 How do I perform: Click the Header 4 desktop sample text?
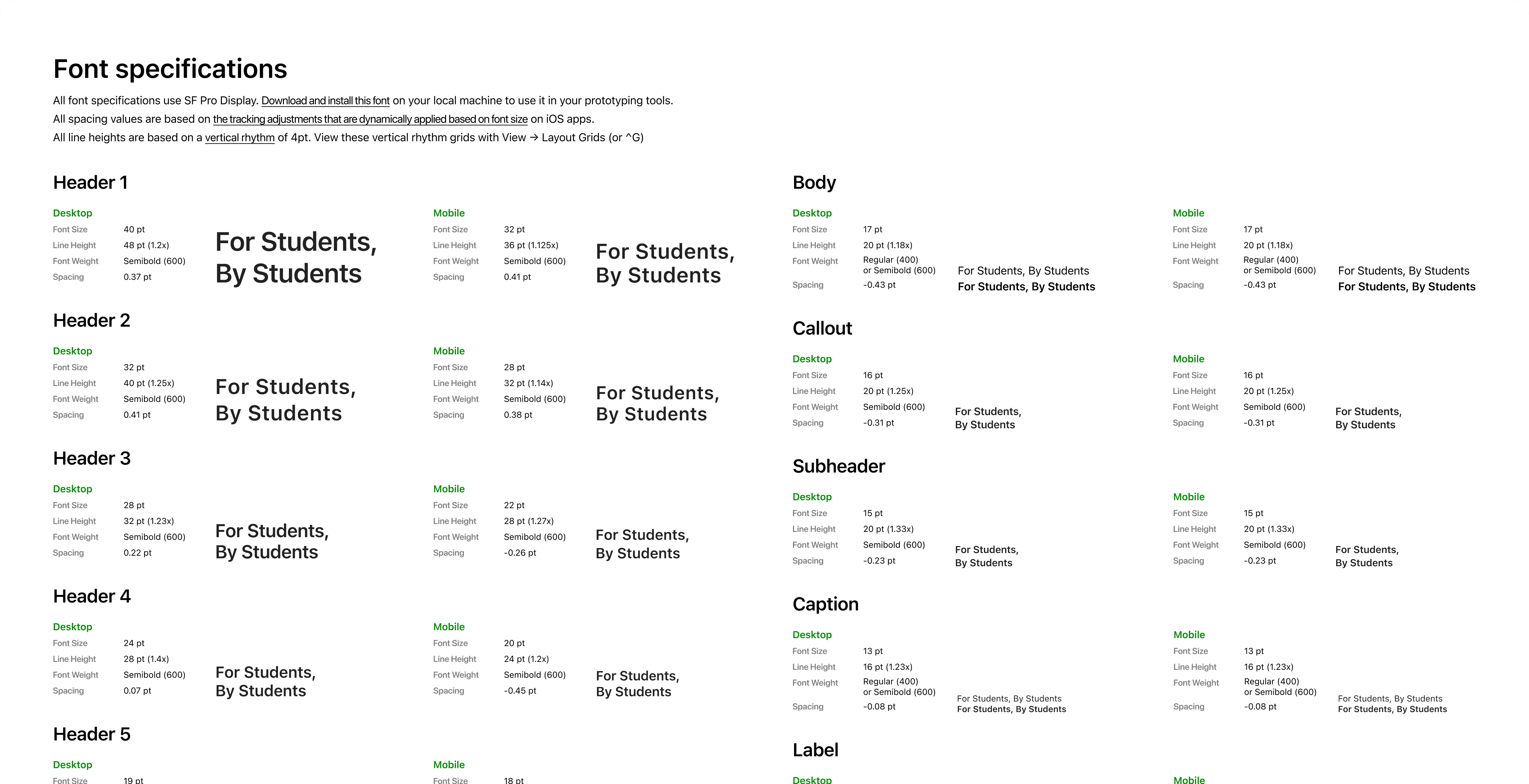[265, 681]
